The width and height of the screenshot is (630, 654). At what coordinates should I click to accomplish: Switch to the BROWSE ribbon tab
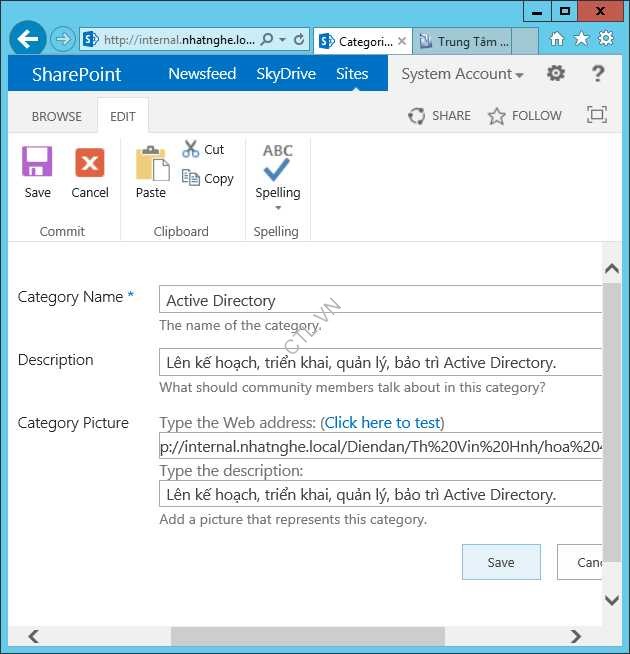[57, 116]
